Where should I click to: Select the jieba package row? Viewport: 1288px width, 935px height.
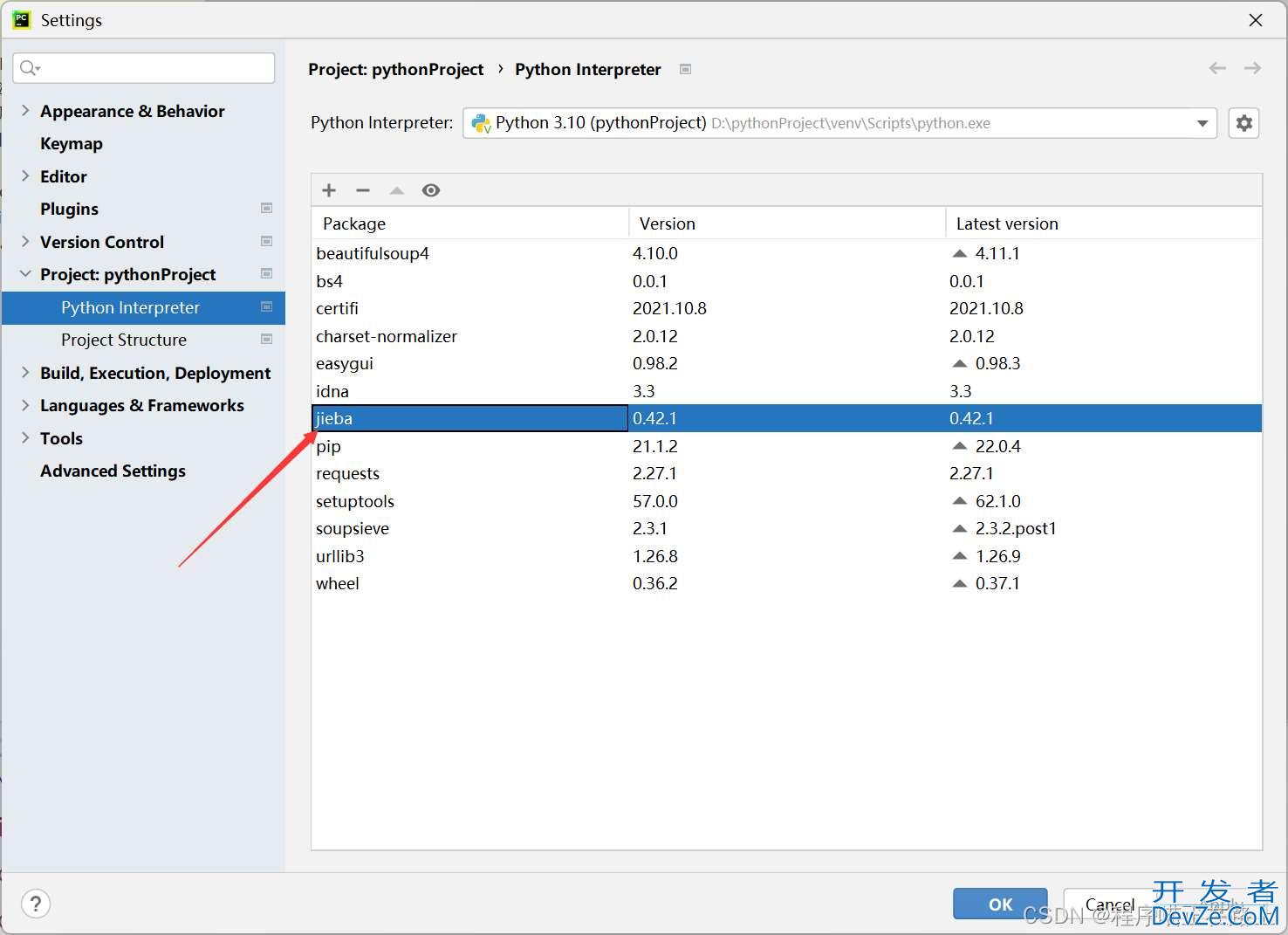pos(787,418)
